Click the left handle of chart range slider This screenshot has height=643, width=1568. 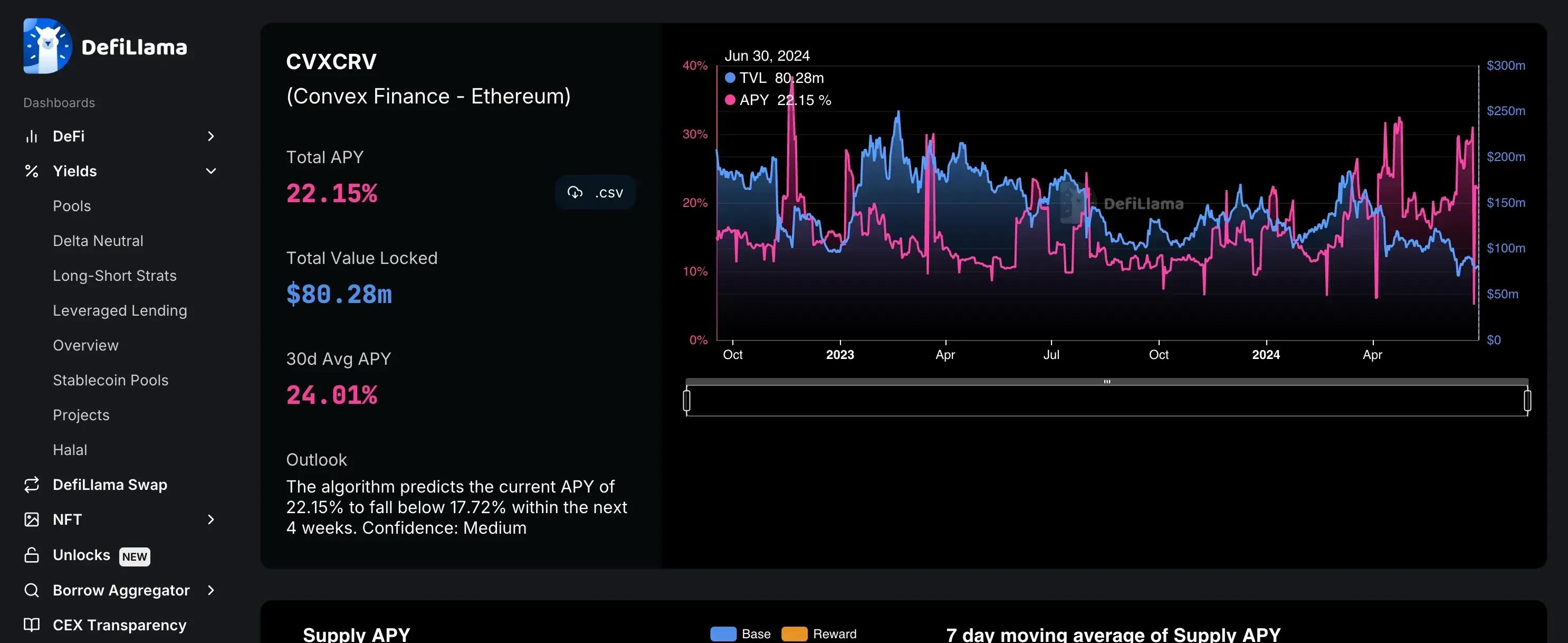686,401
